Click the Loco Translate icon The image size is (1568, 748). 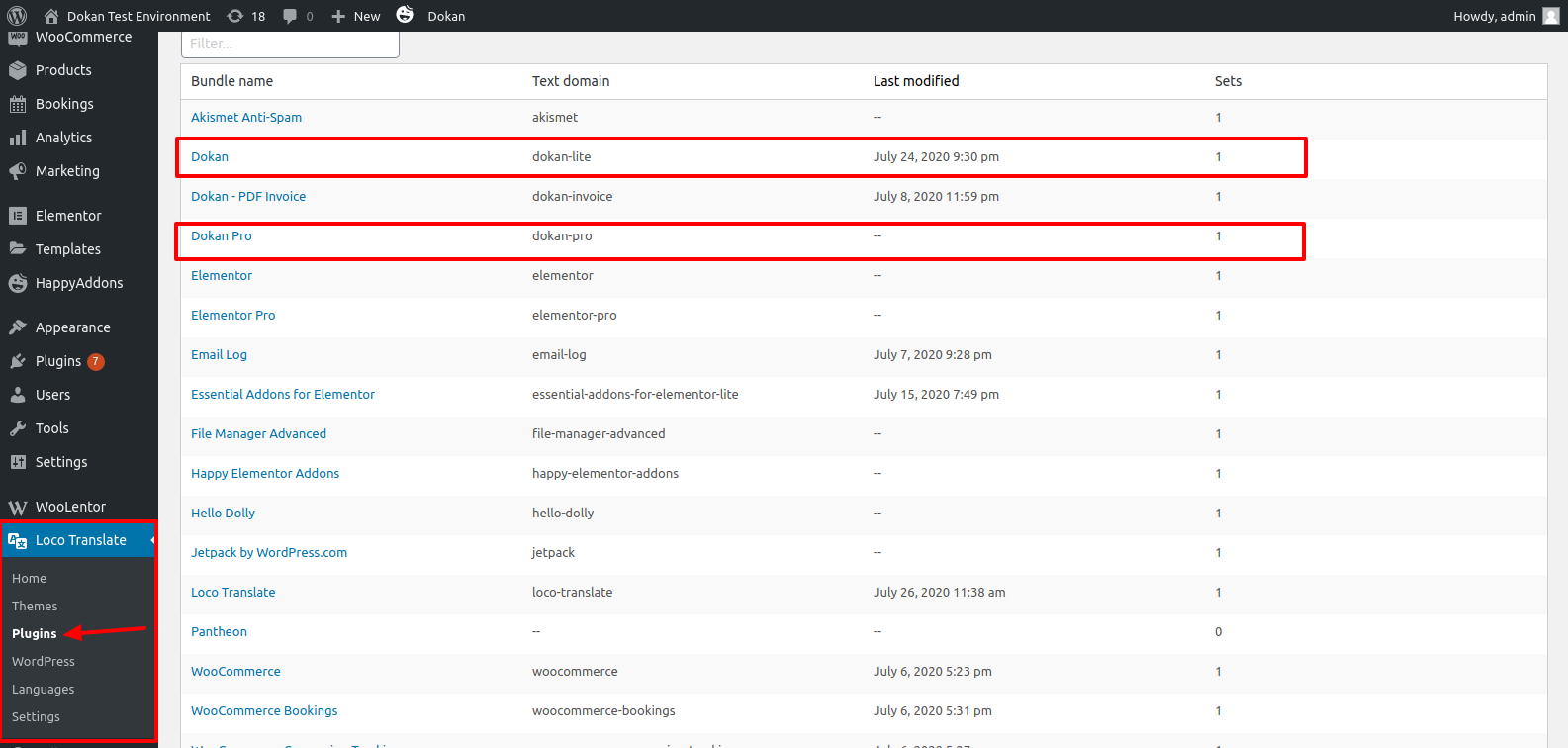pyautogui.click(x=18, y=540)
